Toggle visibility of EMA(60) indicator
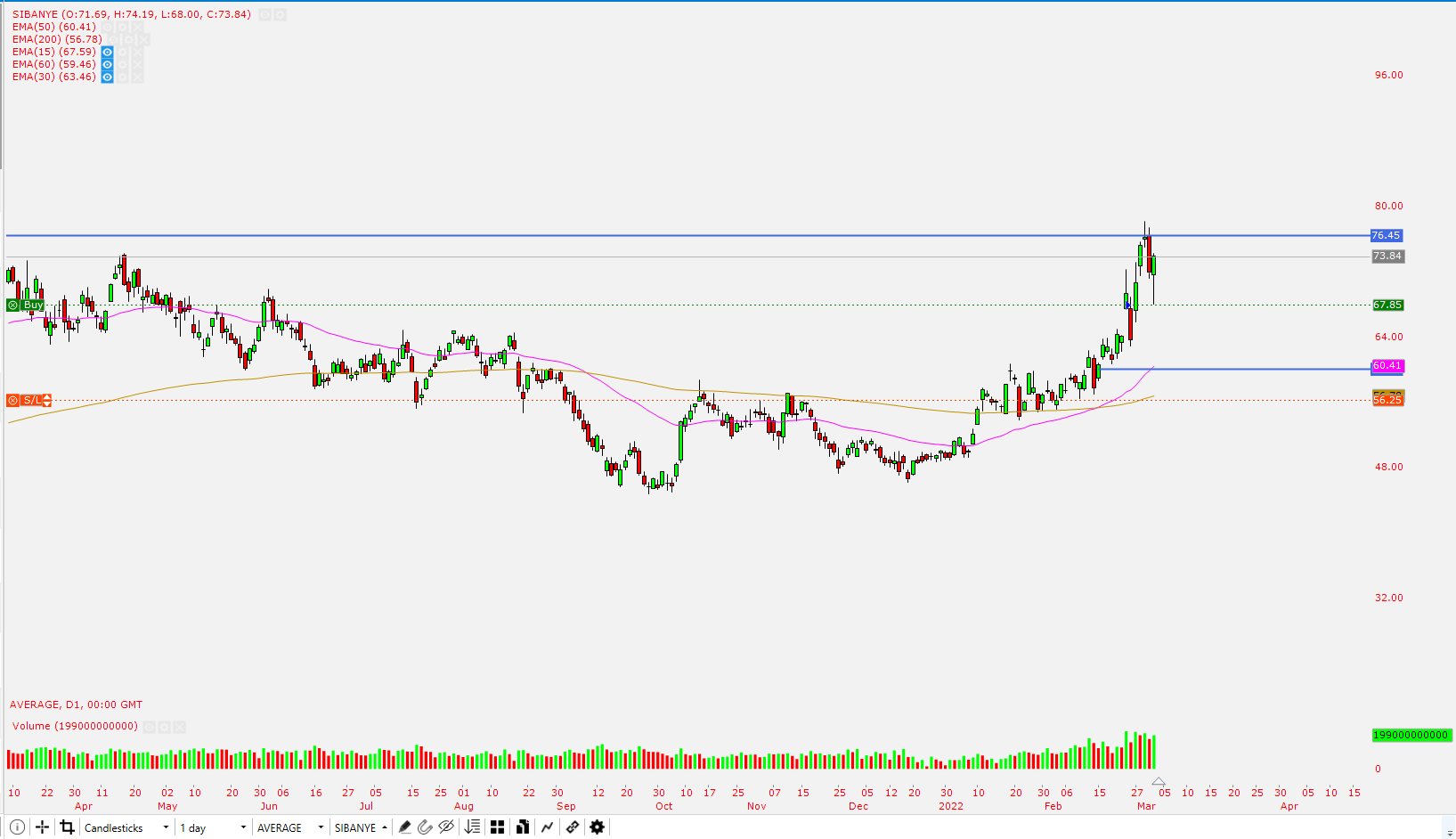The image size is (1456, 839). click(x=107, y=64)
